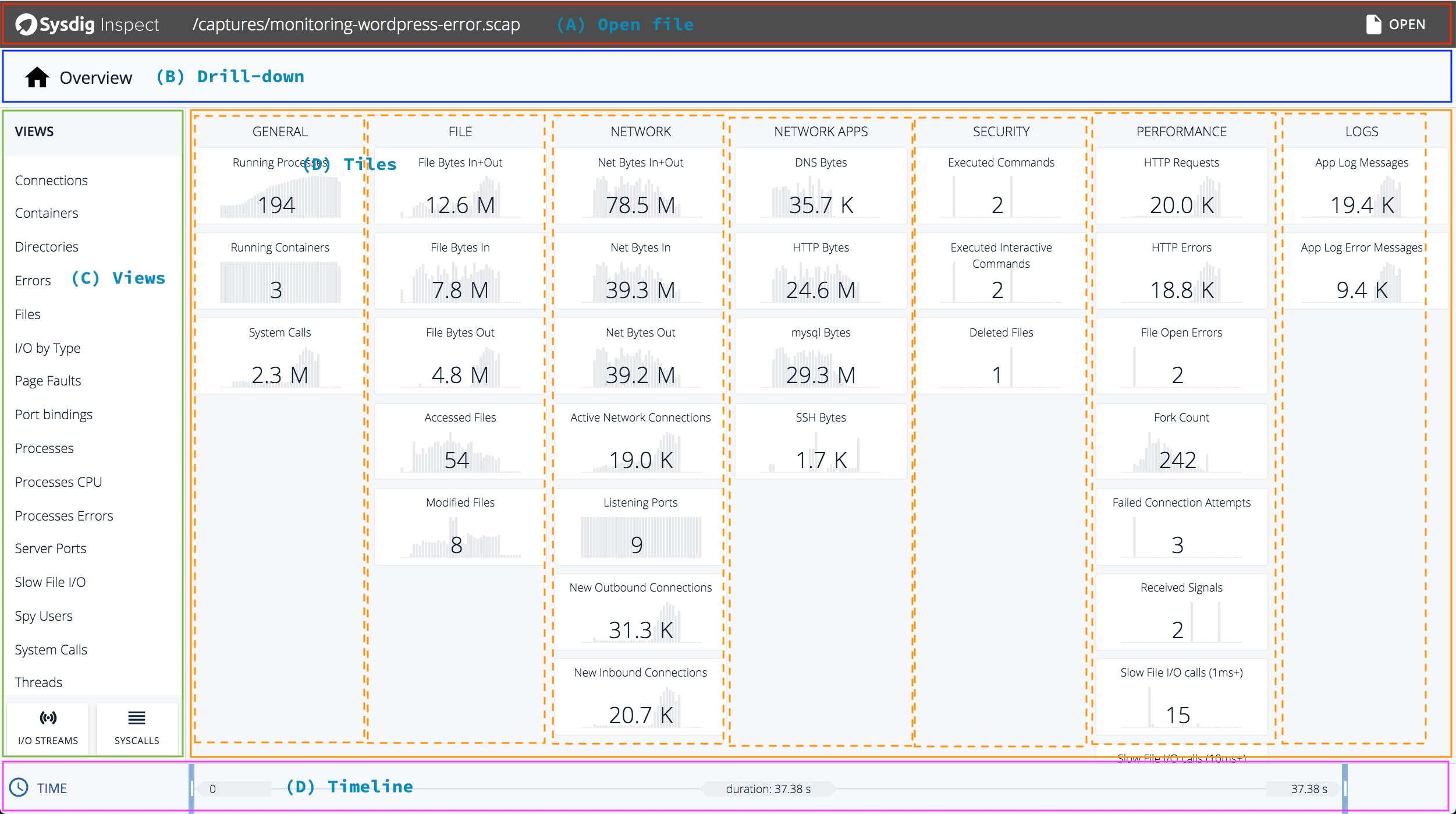
Task: Click the Executed Commands tile
Action: point(1001,186)
